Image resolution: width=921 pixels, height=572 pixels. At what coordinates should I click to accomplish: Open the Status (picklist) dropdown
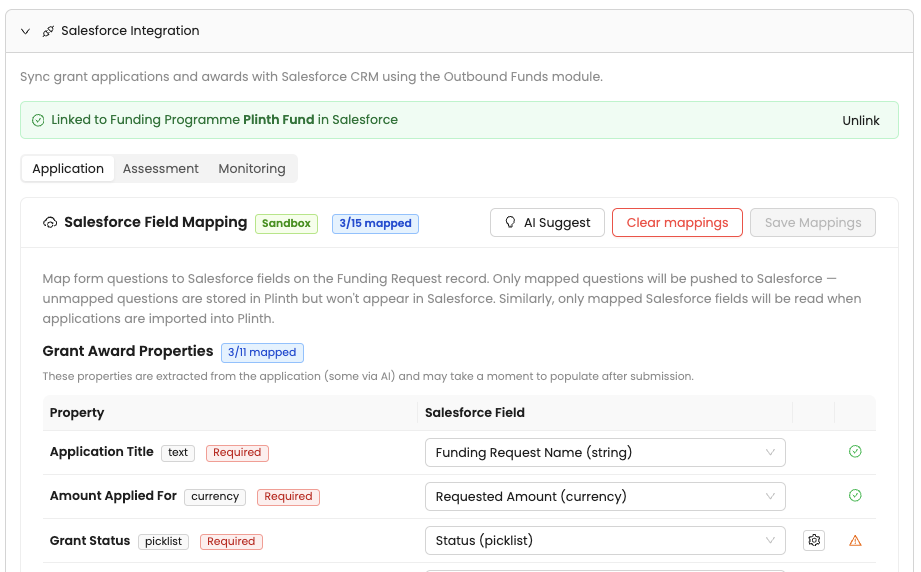[x=605, y=540]
